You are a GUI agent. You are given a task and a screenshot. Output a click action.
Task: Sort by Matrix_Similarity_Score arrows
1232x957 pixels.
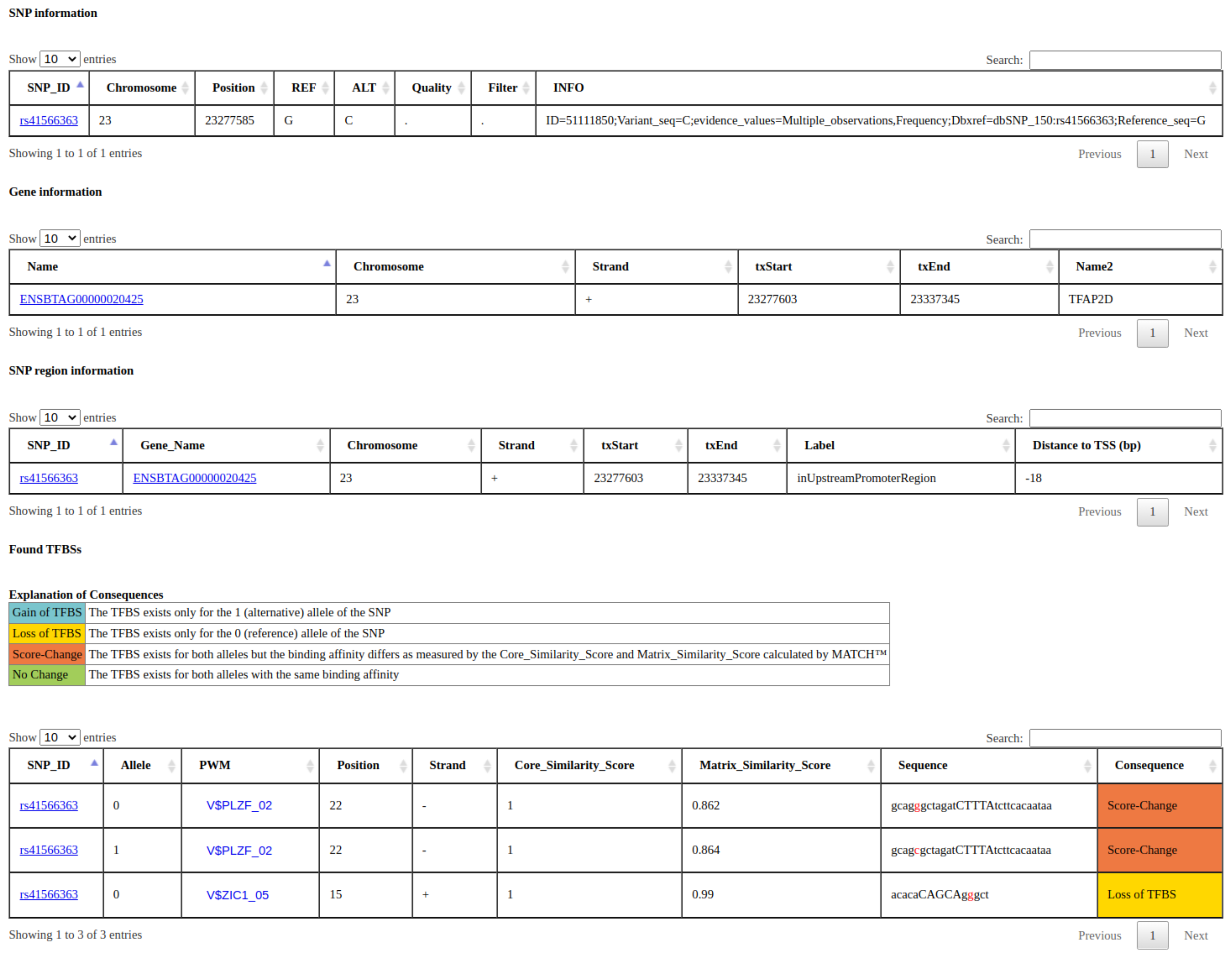tap(870, 765)
